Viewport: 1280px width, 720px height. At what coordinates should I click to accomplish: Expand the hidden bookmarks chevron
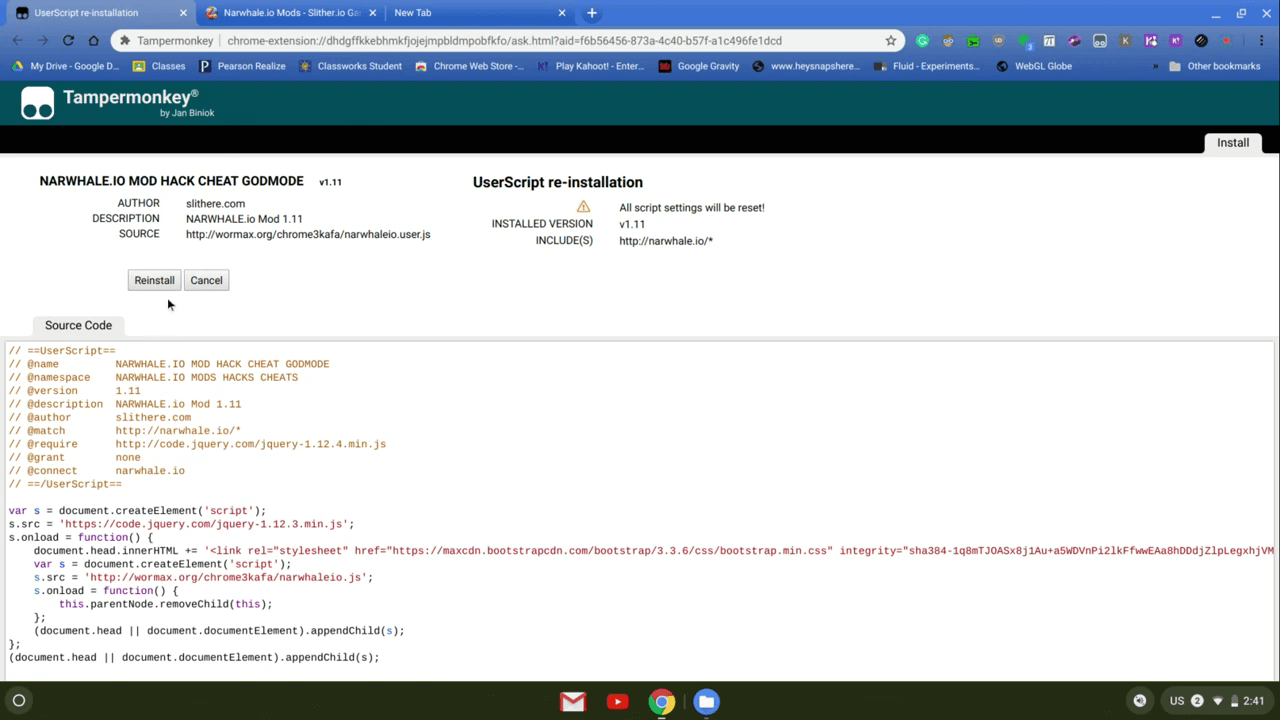[x=1156, y=66]
